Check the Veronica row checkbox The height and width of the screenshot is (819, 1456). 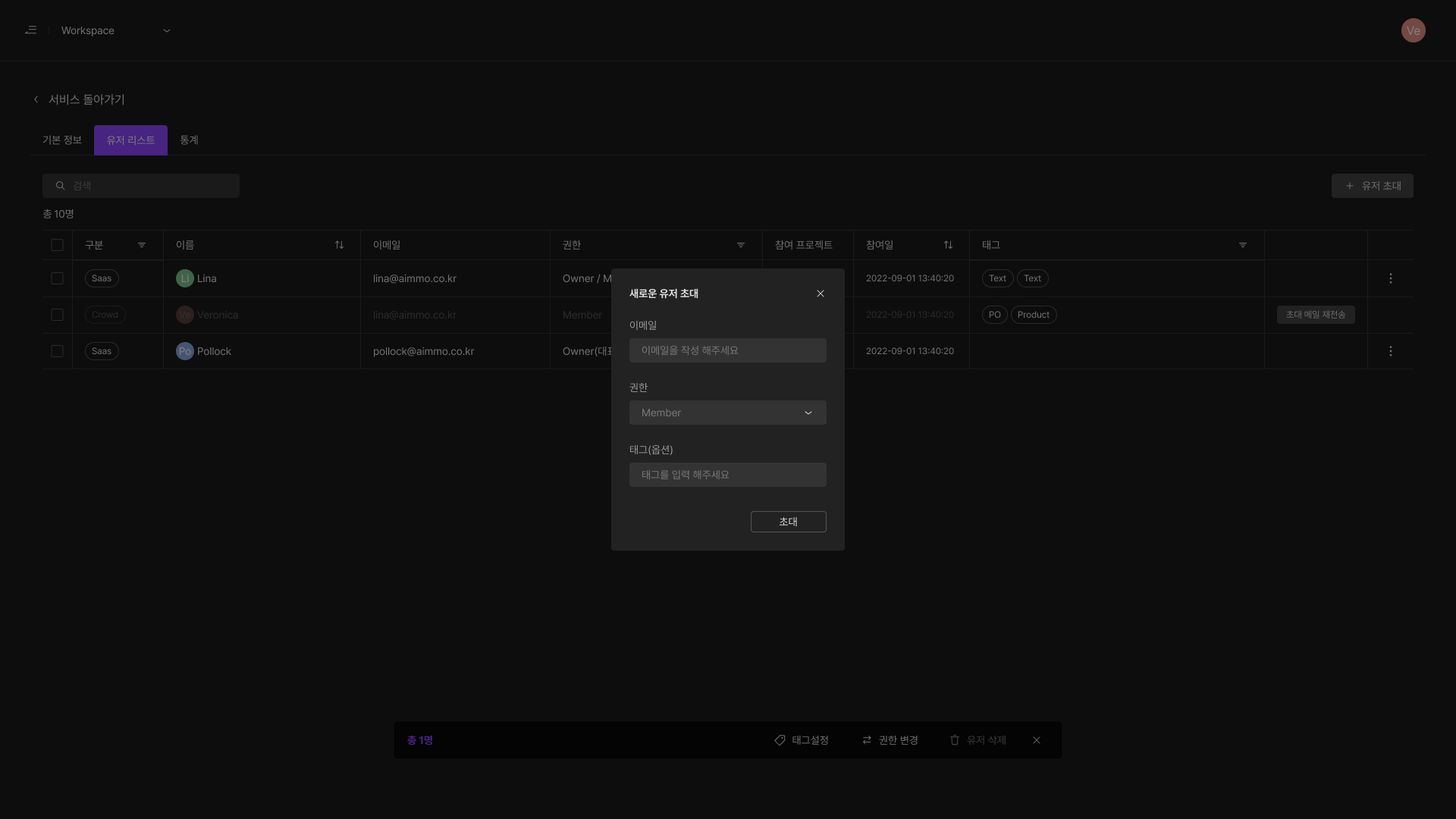(x=57, y=315)
